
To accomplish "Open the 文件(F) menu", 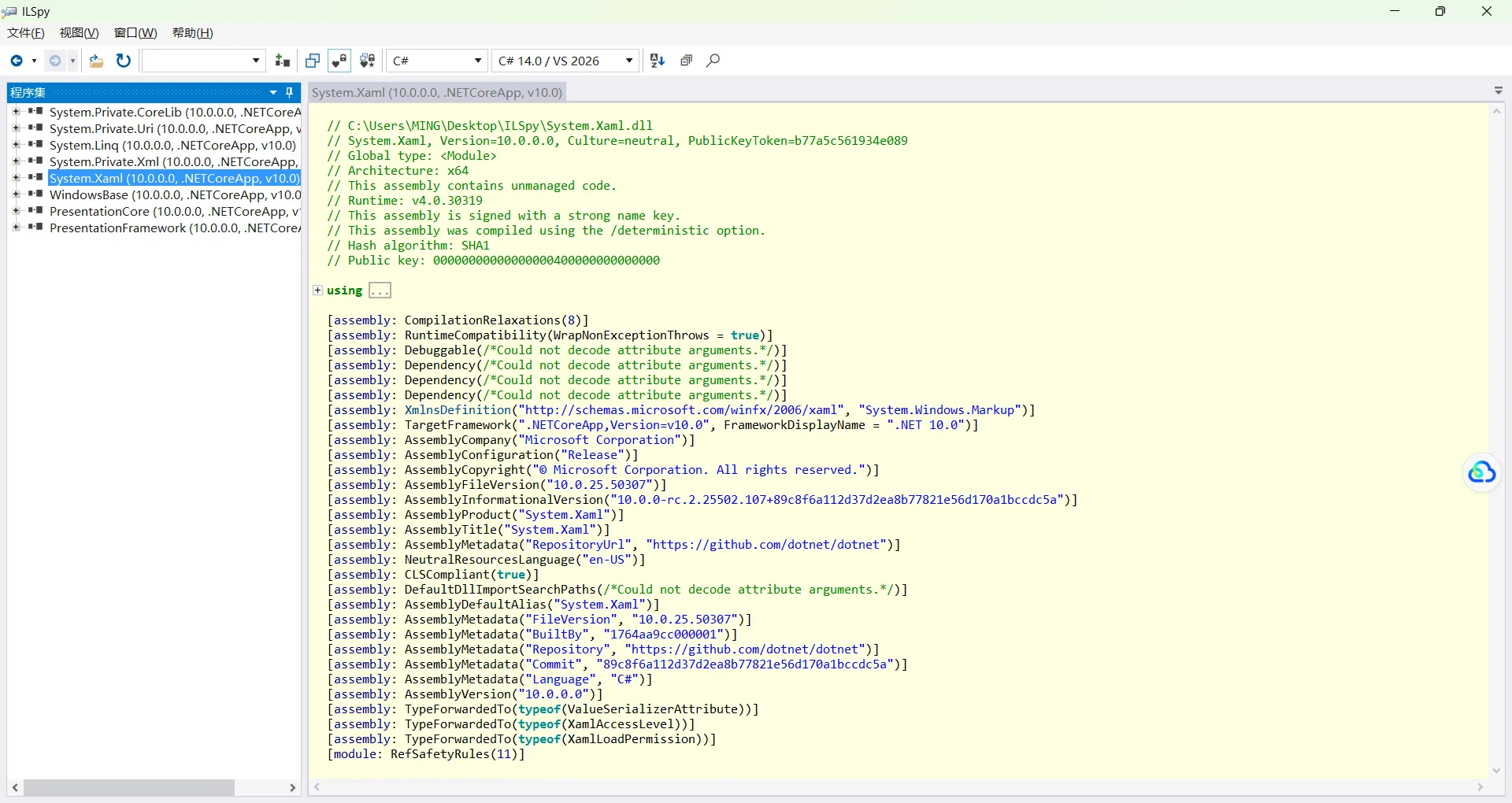I will (26, 33).
